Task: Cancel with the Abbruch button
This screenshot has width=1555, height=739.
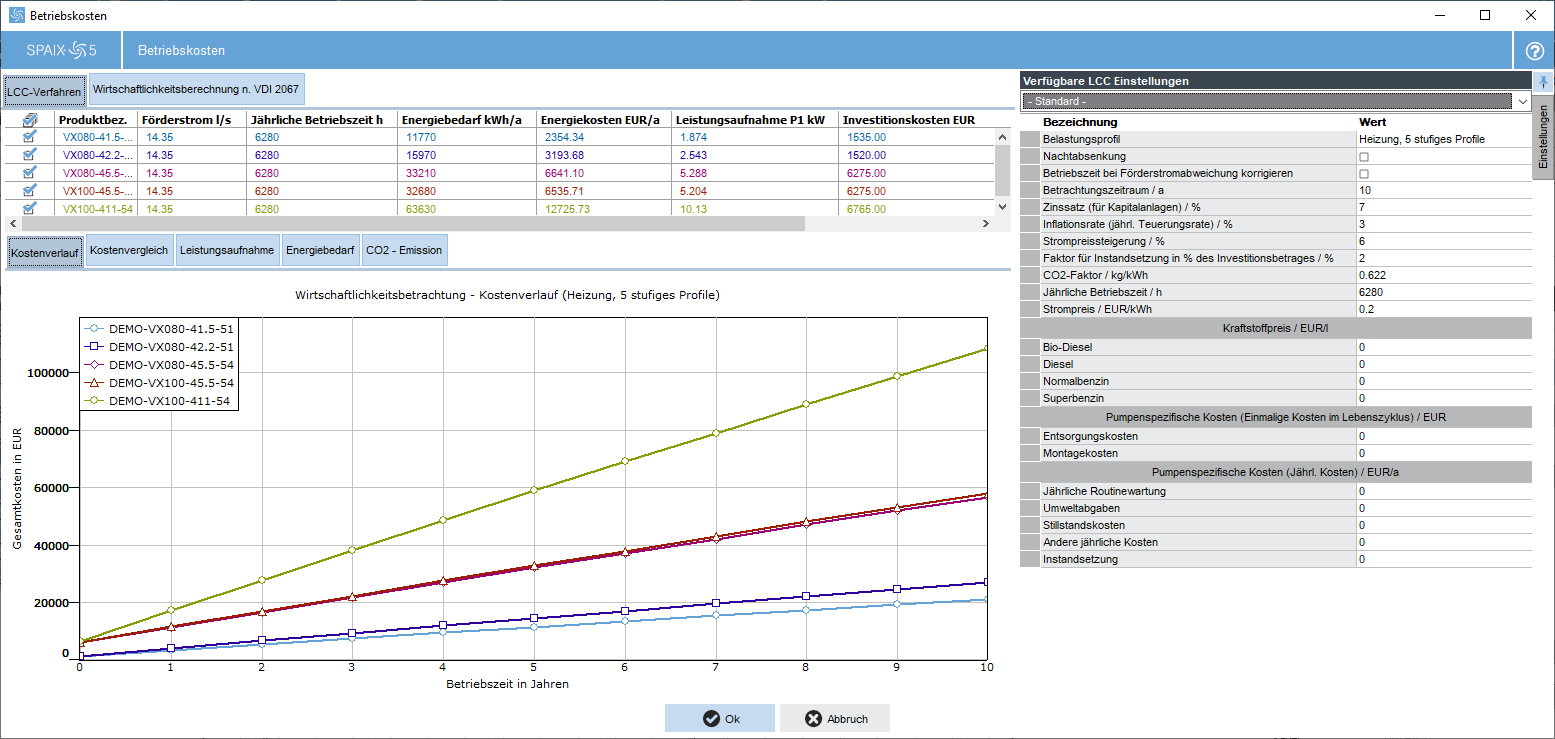Action: (835, 719)
